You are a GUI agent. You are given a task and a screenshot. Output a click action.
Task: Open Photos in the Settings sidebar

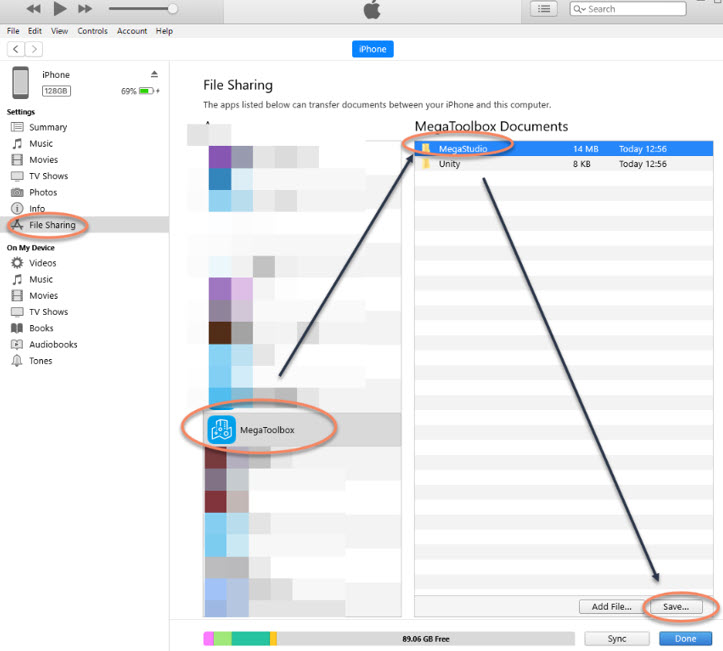(42, 192)
